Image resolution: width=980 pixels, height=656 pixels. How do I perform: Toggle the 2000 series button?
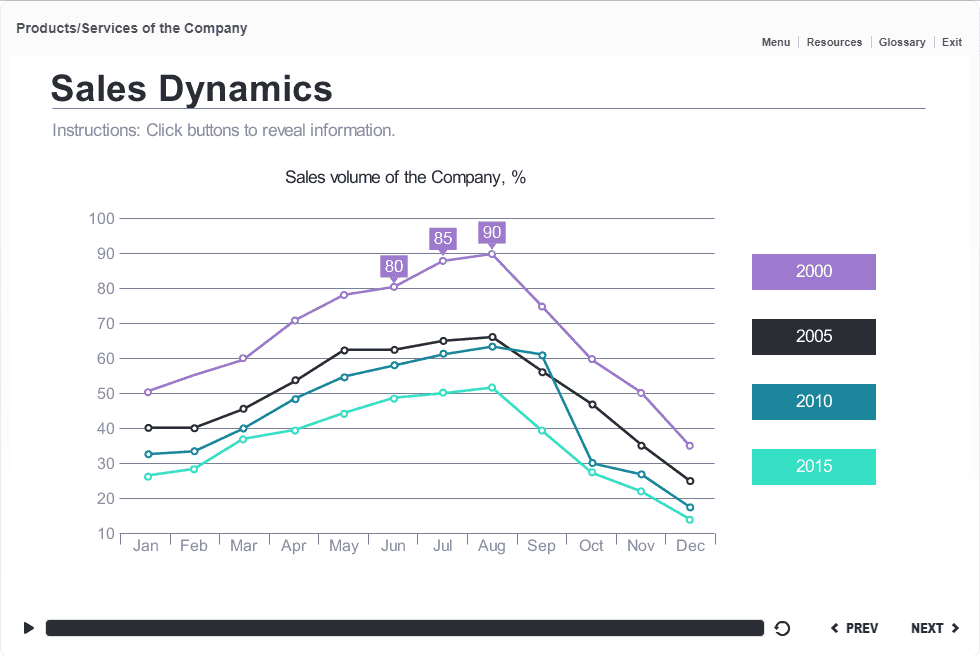(x=813, y=272)
